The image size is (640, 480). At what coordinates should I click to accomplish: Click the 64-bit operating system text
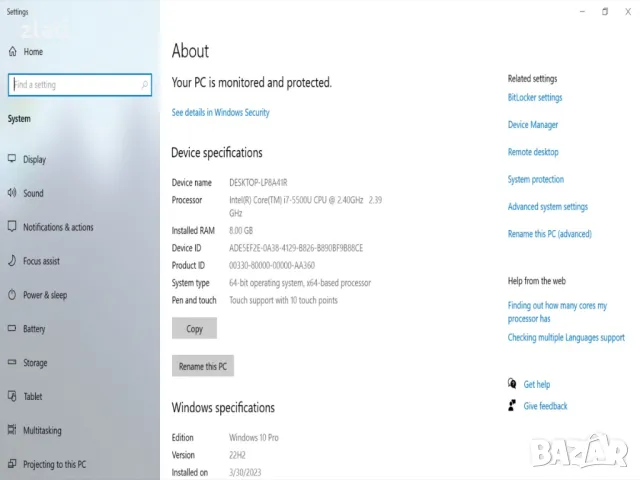[300, 283]
